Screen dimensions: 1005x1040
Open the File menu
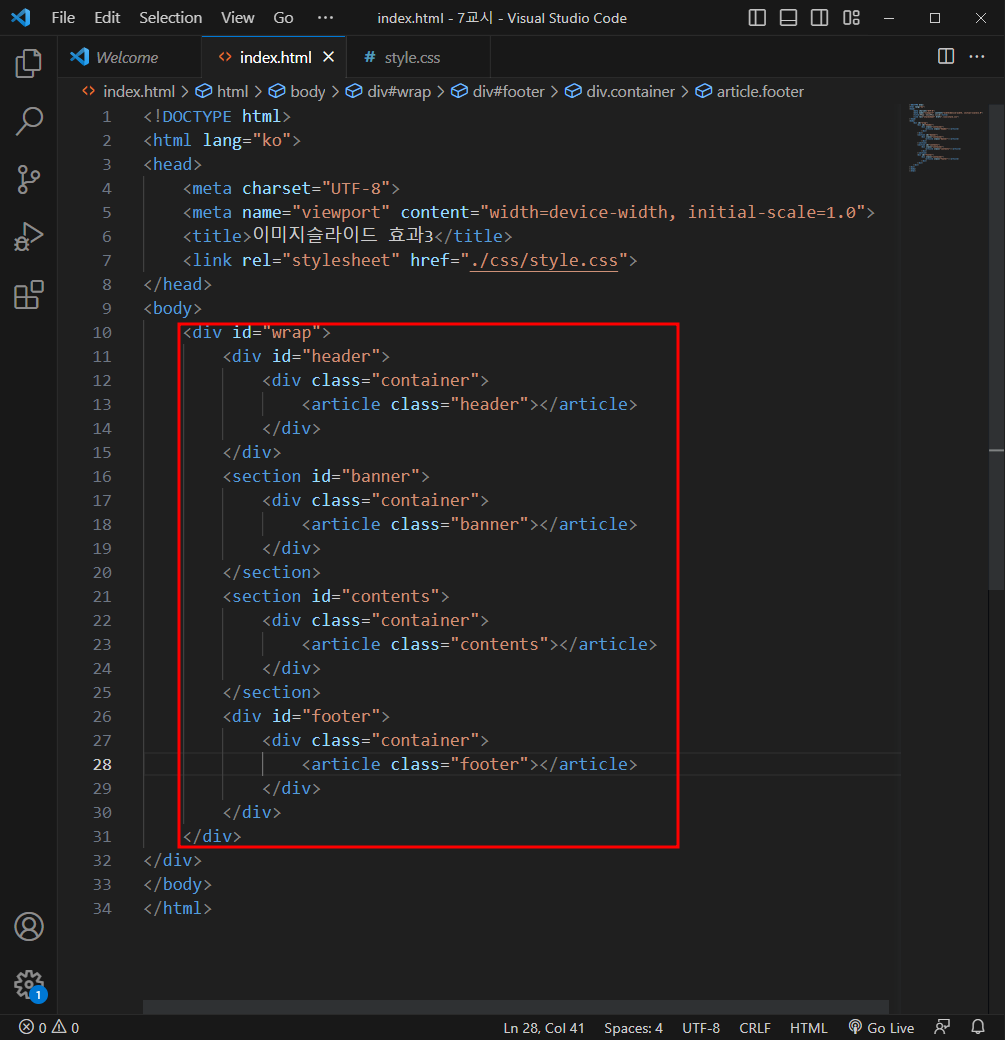(x=63, y=18)
